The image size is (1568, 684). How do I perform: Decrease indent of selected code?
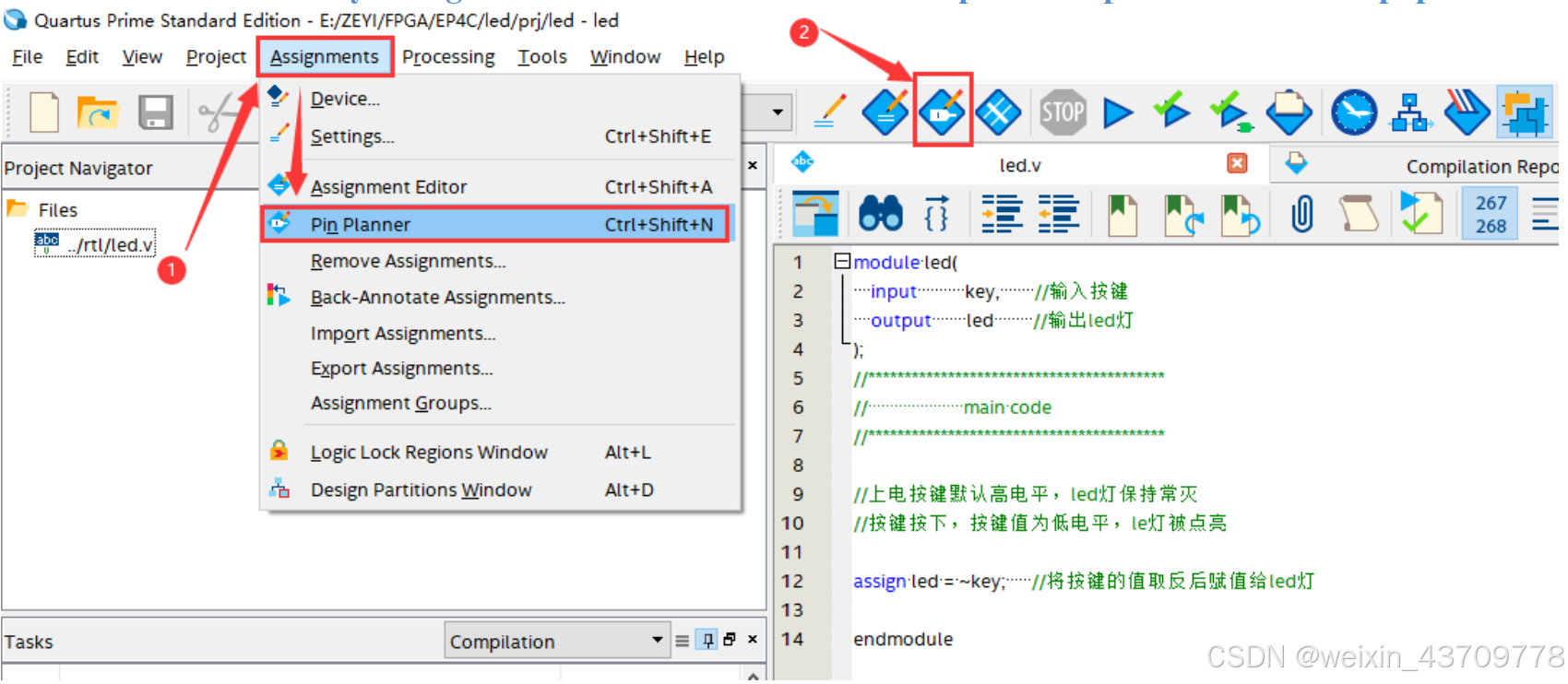[1058, 214]
